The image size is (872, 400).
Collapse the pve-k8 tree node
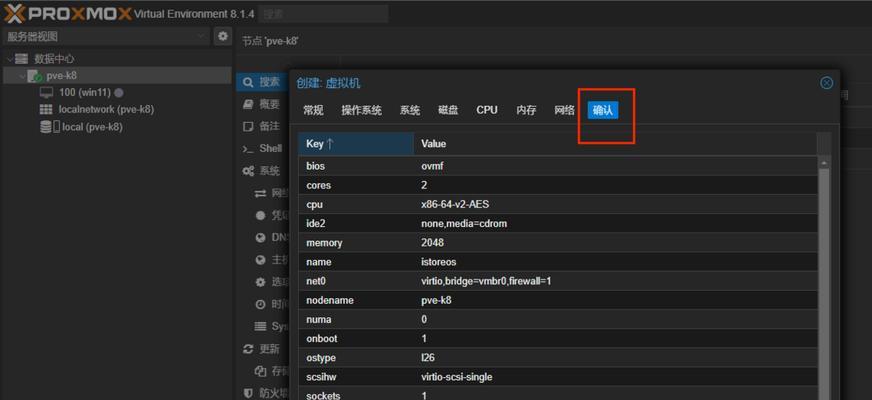(22, 76)
